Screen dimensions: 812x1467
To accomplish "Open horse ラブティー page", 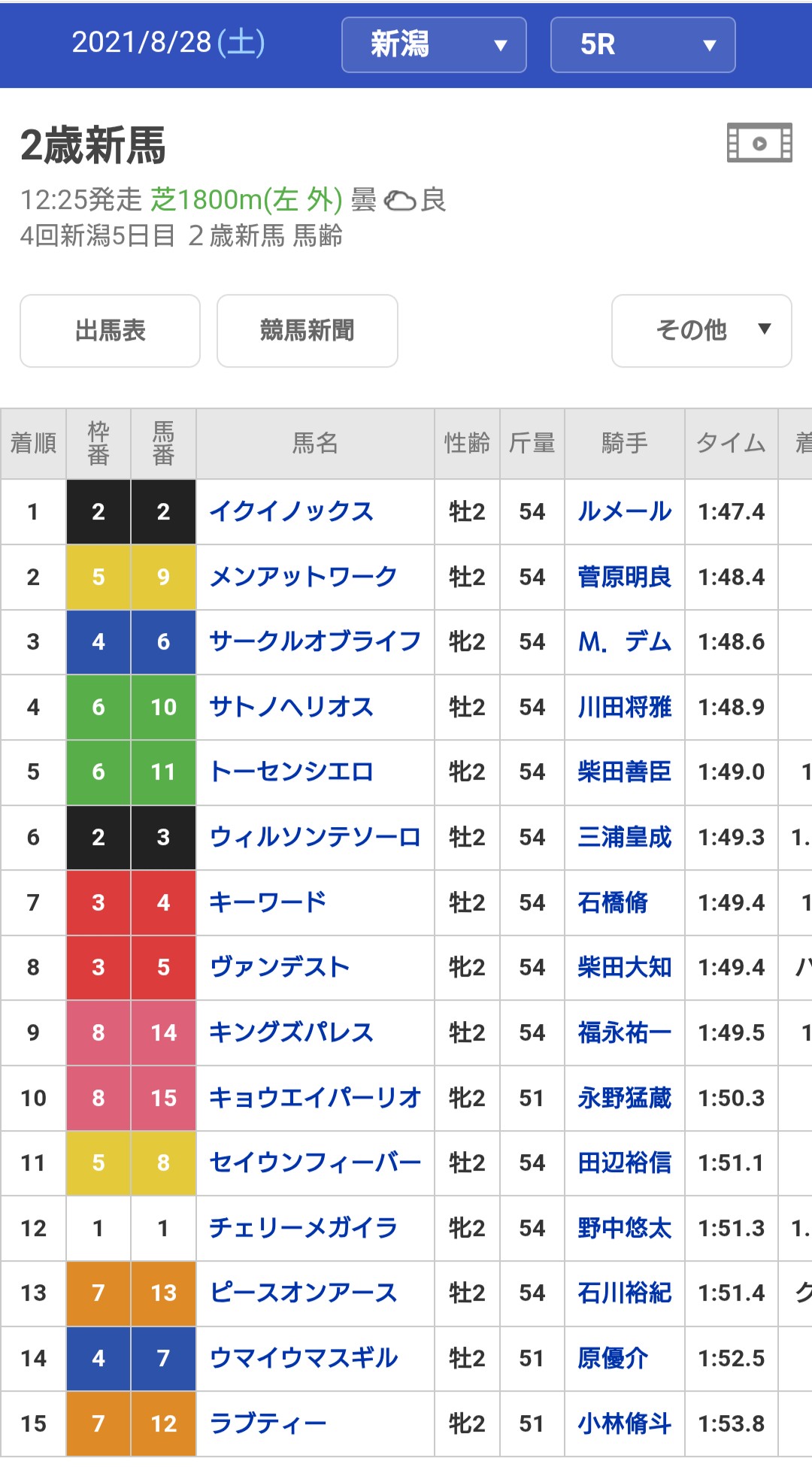I will (x=268, y=1424).
